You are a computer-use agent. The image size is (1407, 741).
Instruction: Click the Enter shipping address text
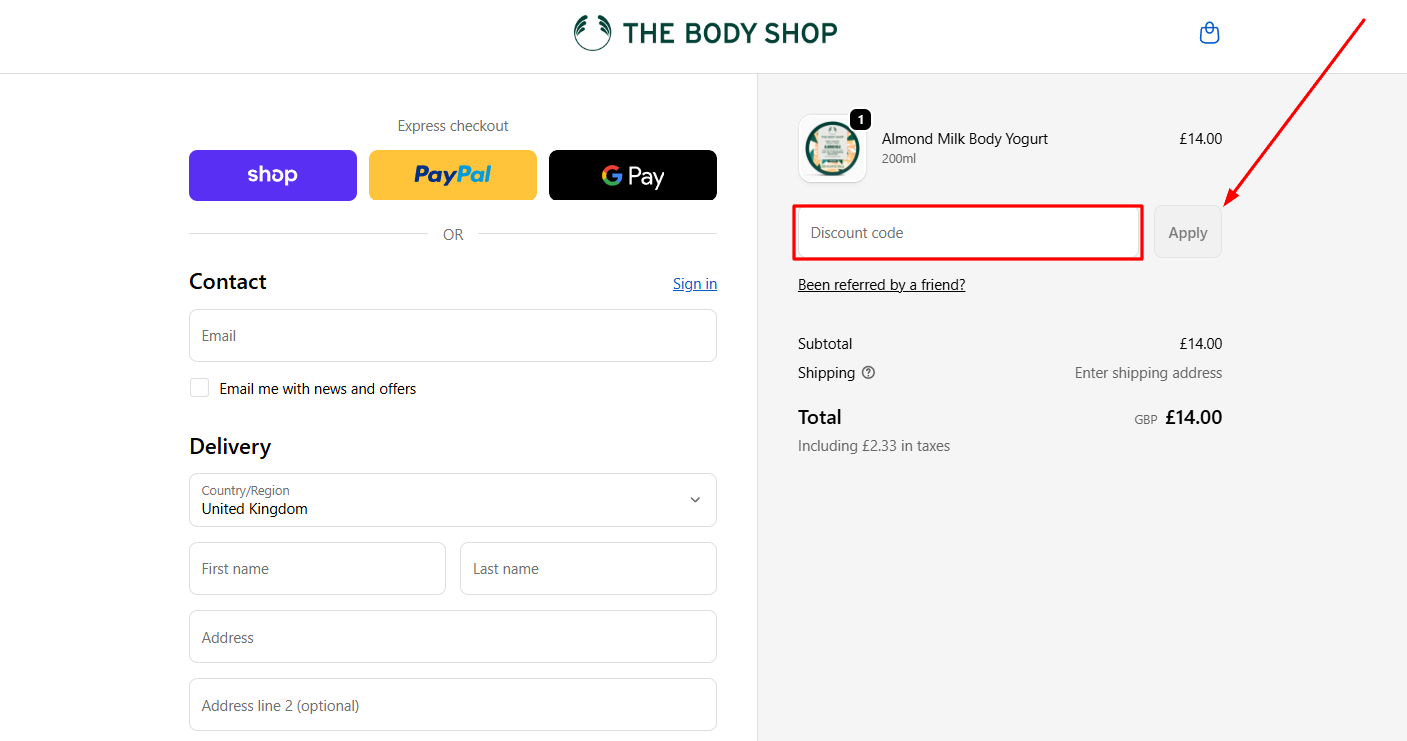click(x=1148, y=373)
